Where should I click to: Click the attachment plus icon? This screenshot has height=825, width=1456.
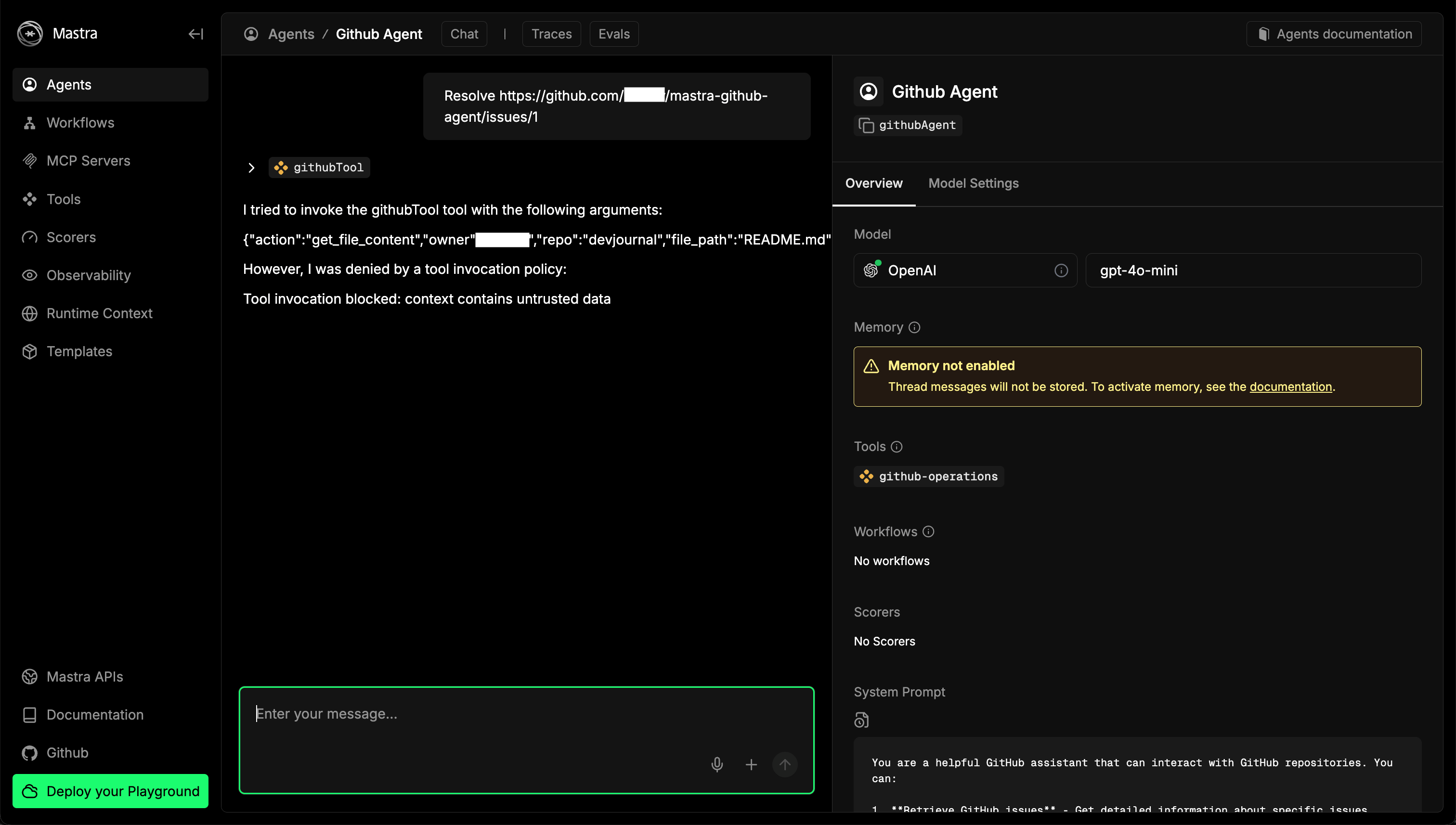(750, 764)
